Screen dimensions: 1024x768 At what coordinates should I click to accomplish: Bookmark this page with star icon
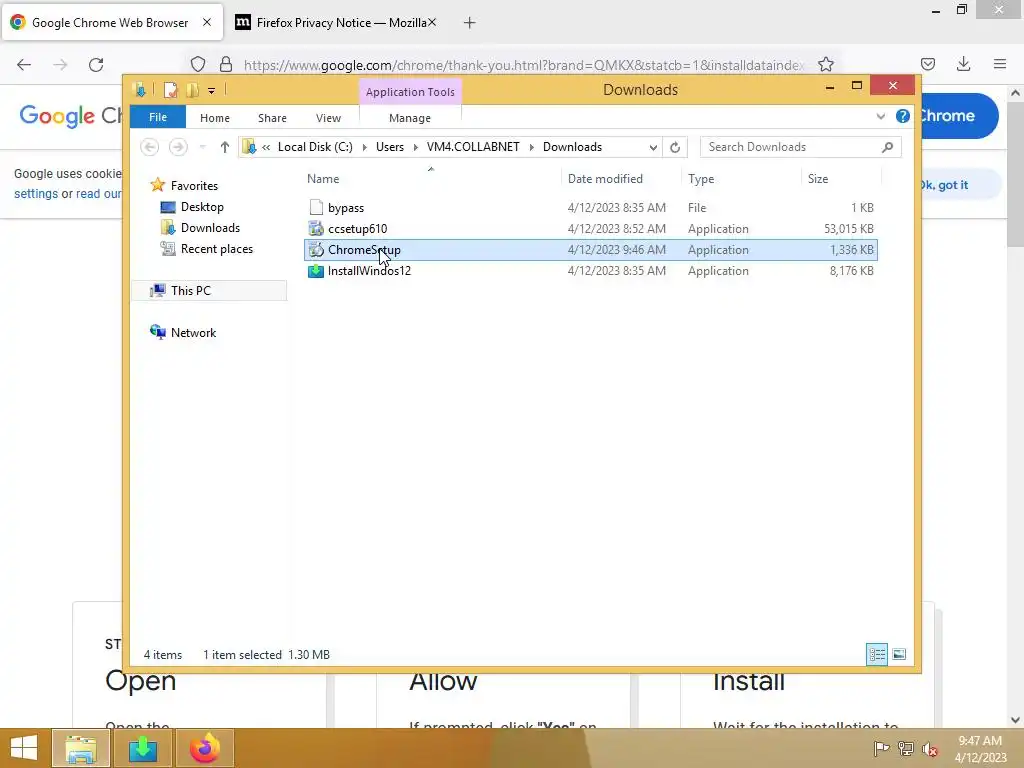coord(826,64)
